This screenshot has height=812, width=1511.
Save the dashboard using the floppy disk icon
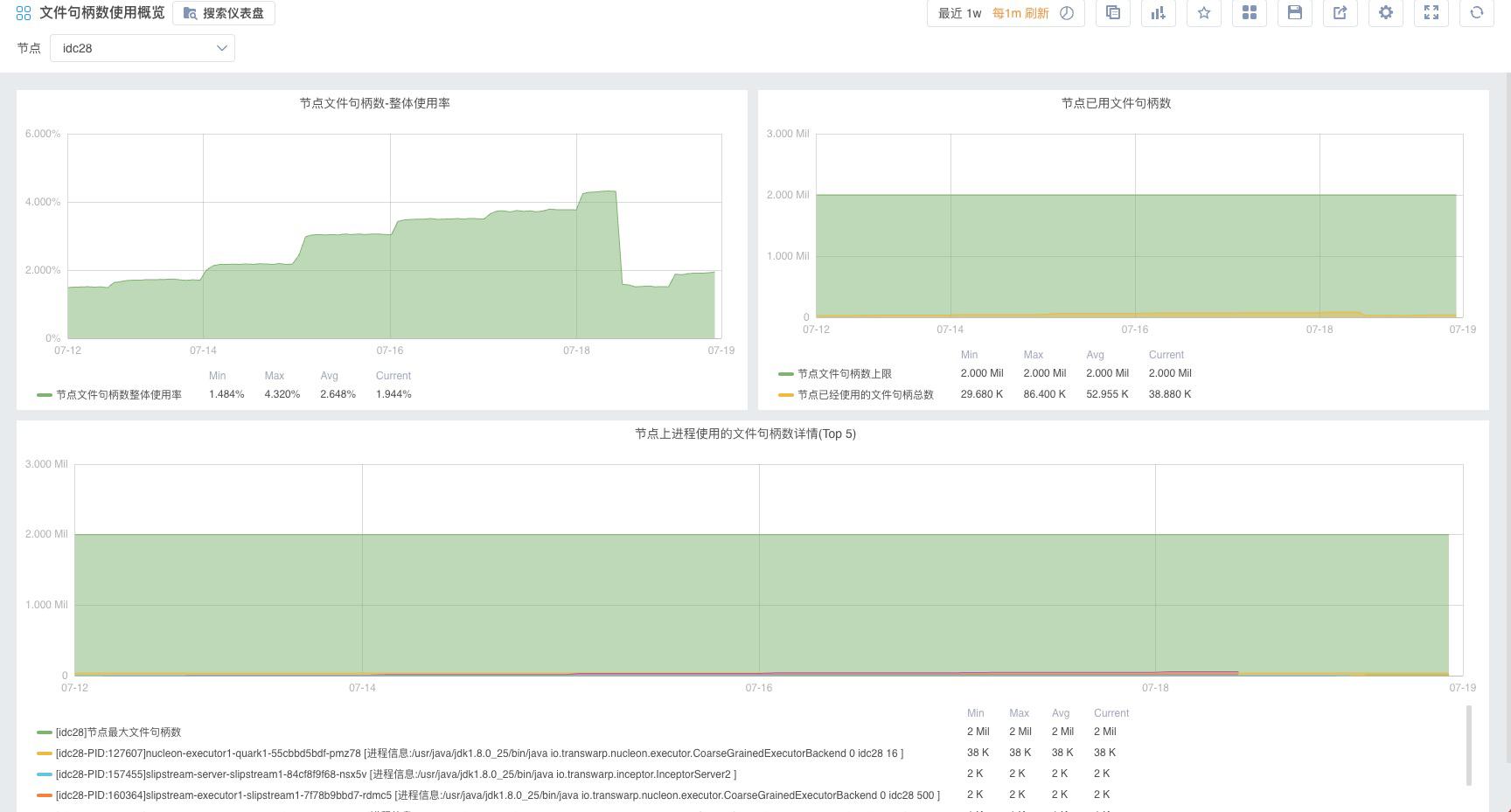1295,12
